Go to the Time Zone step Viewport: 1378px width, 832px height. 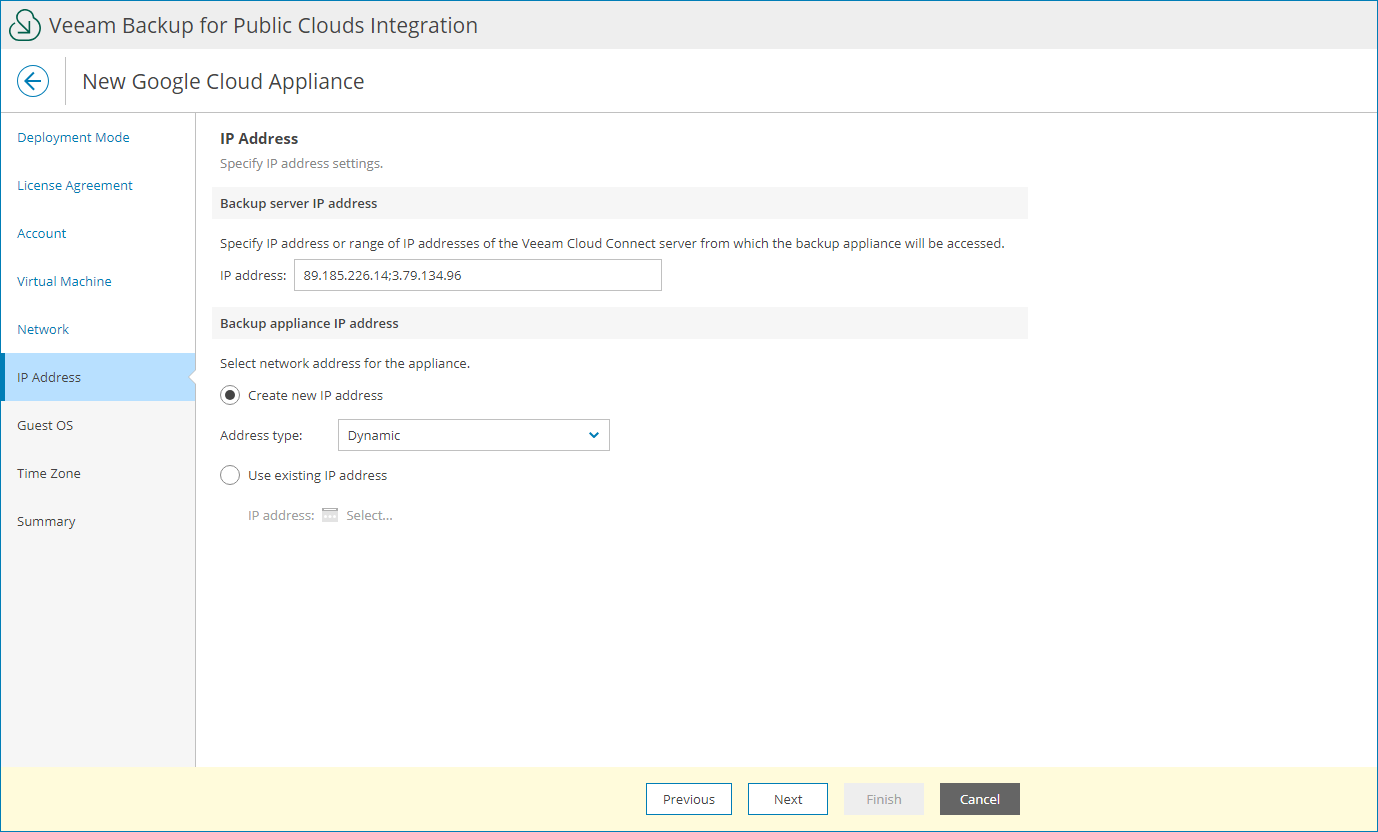tap(48, 473)
